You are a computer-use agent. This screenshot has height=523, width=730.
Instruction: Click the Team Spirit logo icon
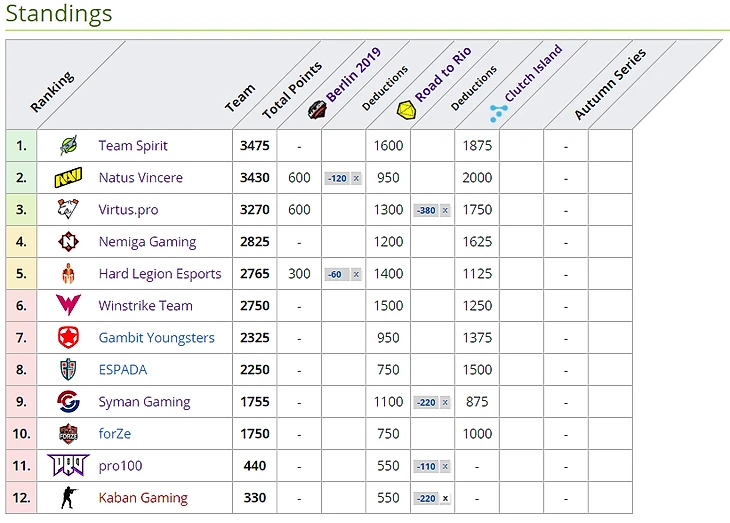(x=68, y=146)
